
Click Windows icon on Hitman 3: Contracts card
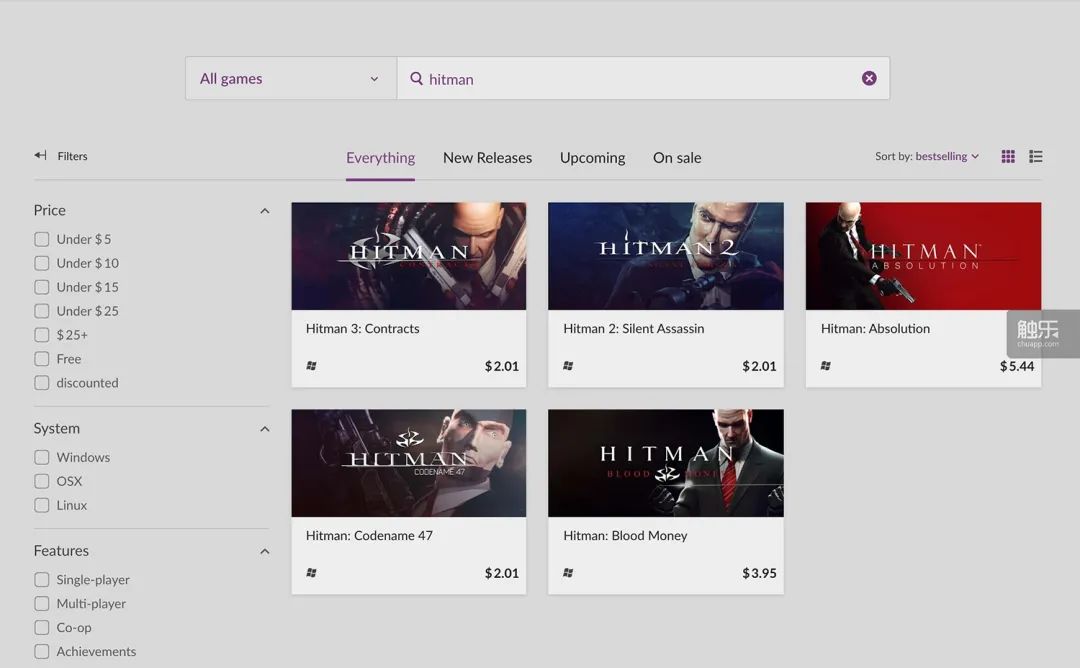(x=311, y=366)
